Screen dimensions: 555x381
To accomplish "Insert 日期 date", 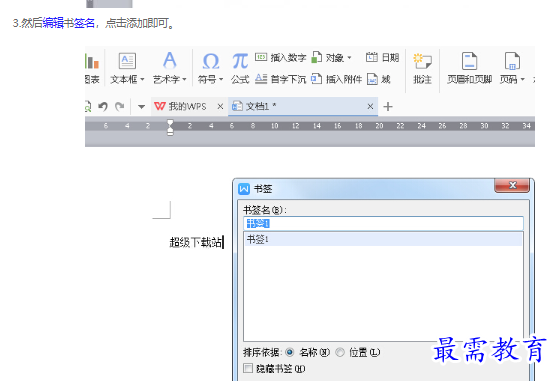I will [382, 57].
